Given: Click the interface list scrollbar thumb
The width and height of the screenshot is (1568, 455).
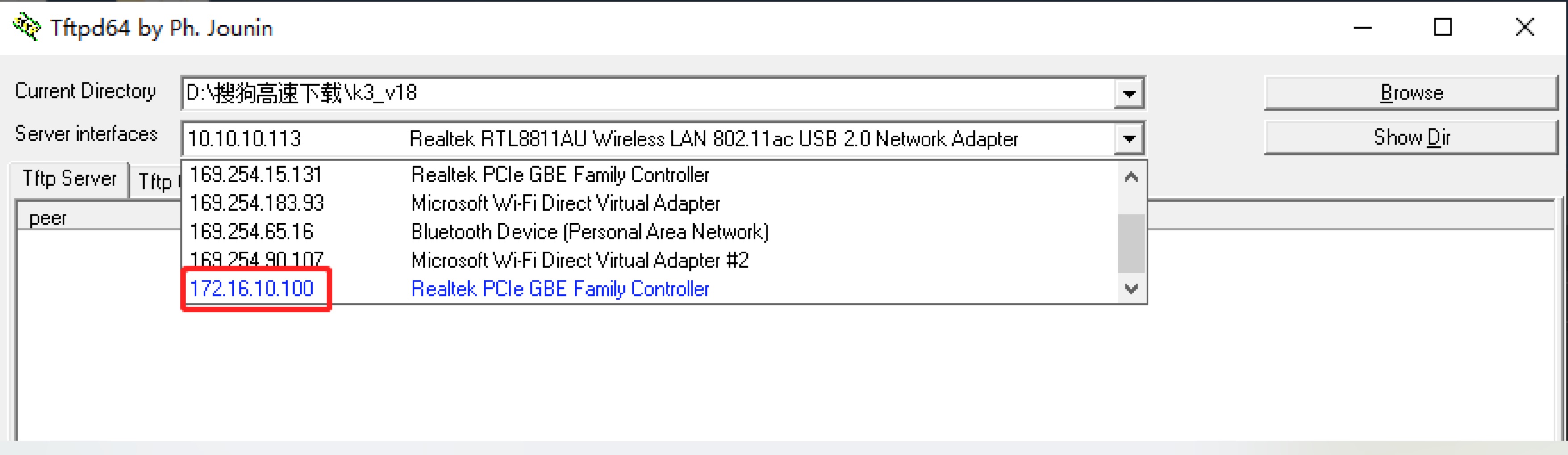Looking at the screenshot, I should coord(1131,243).
